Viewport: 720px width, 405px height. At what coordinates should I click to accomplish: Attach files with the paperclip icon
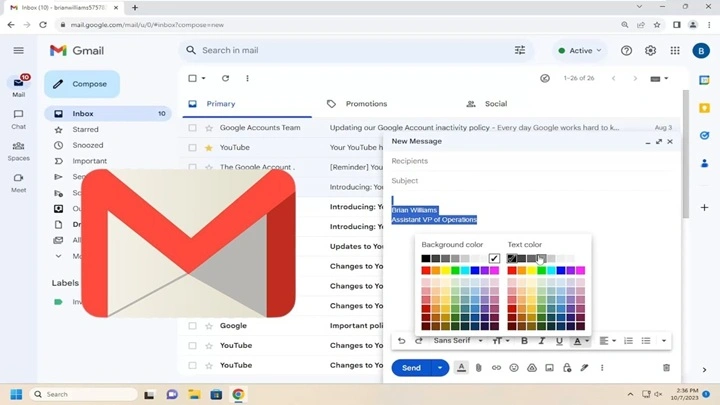(478, 368)
